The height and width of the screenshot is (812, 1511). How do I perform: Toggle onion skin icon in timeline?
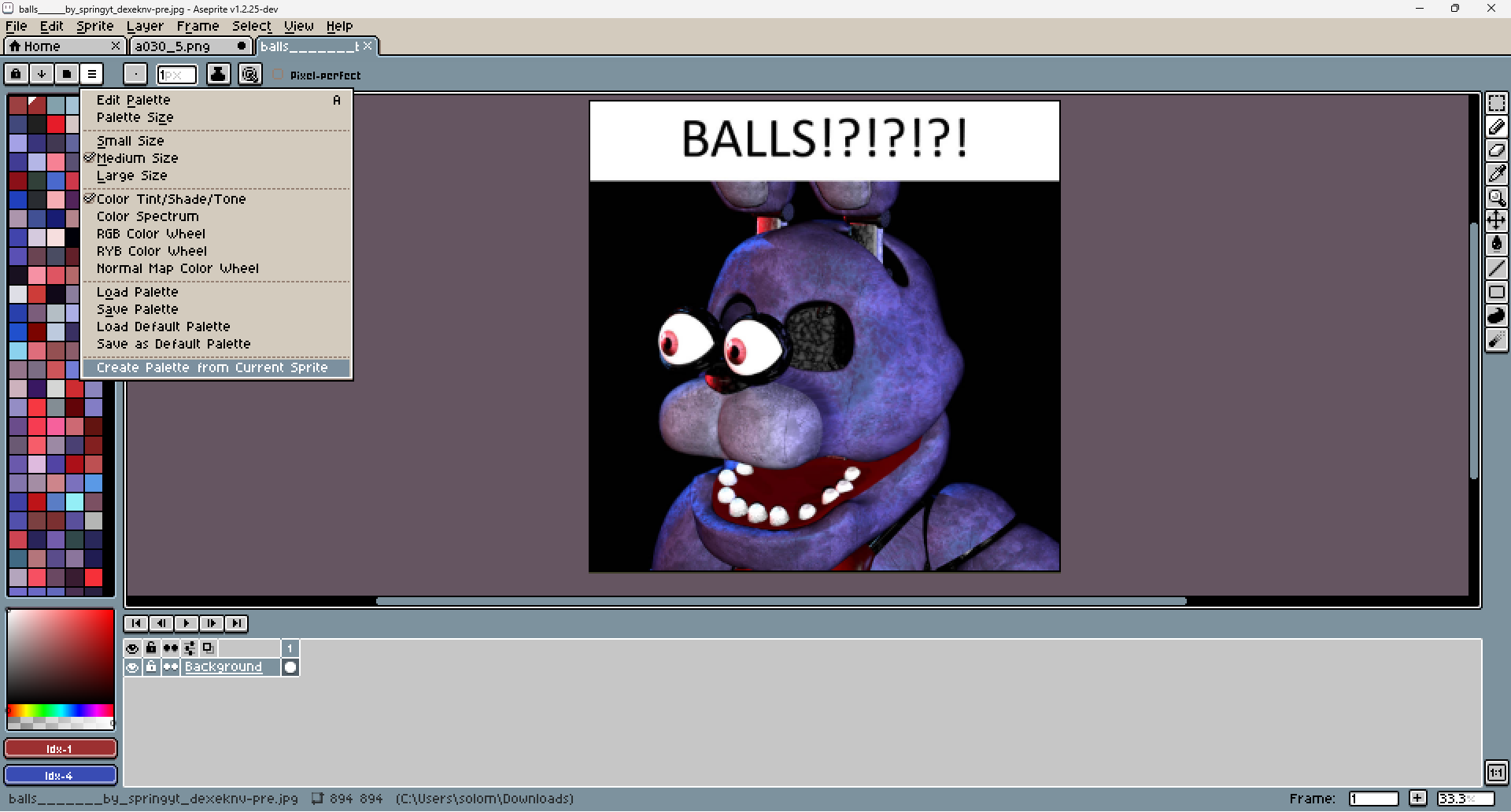tap(209, 648)
